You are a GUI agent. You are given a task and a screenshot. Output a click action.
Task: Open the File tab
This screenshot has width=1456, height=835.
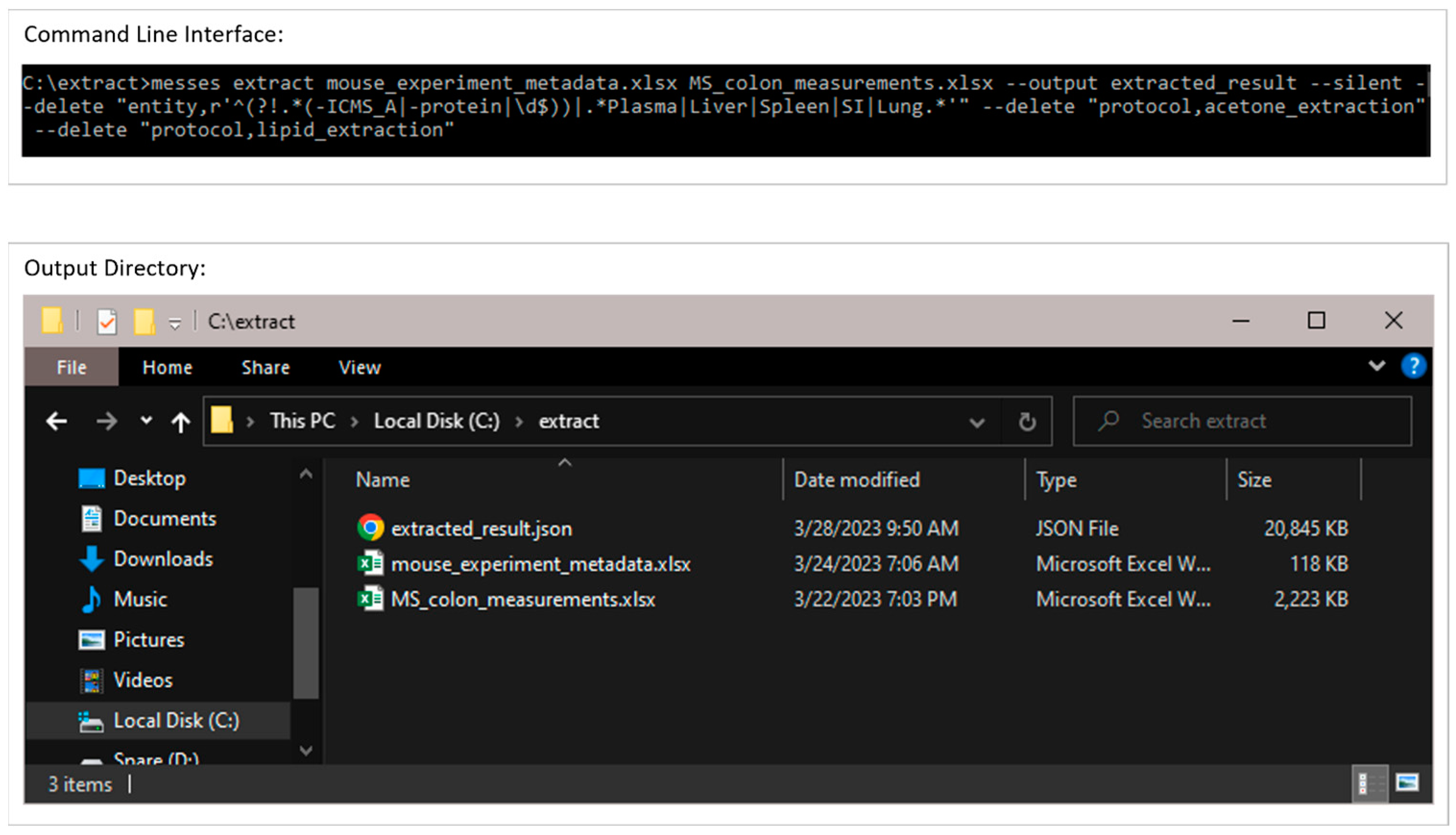click(71, 367)
